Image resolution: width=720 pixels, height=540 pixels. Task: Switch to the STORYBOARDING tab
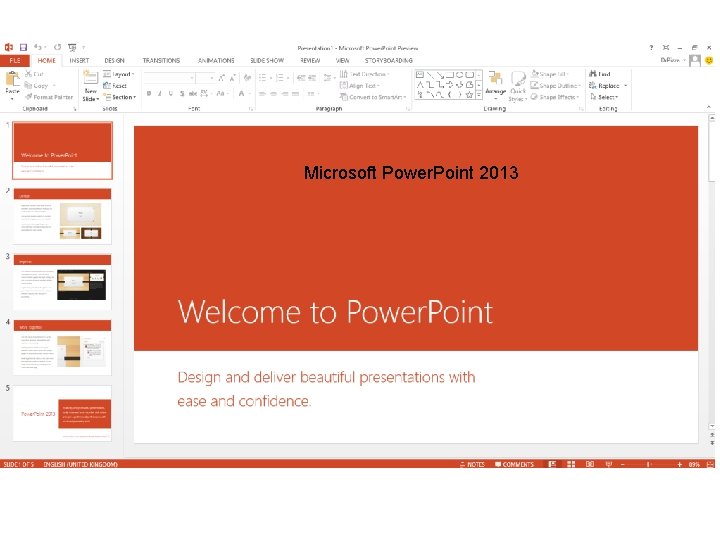pyautogui.click(x=388, y=60)
